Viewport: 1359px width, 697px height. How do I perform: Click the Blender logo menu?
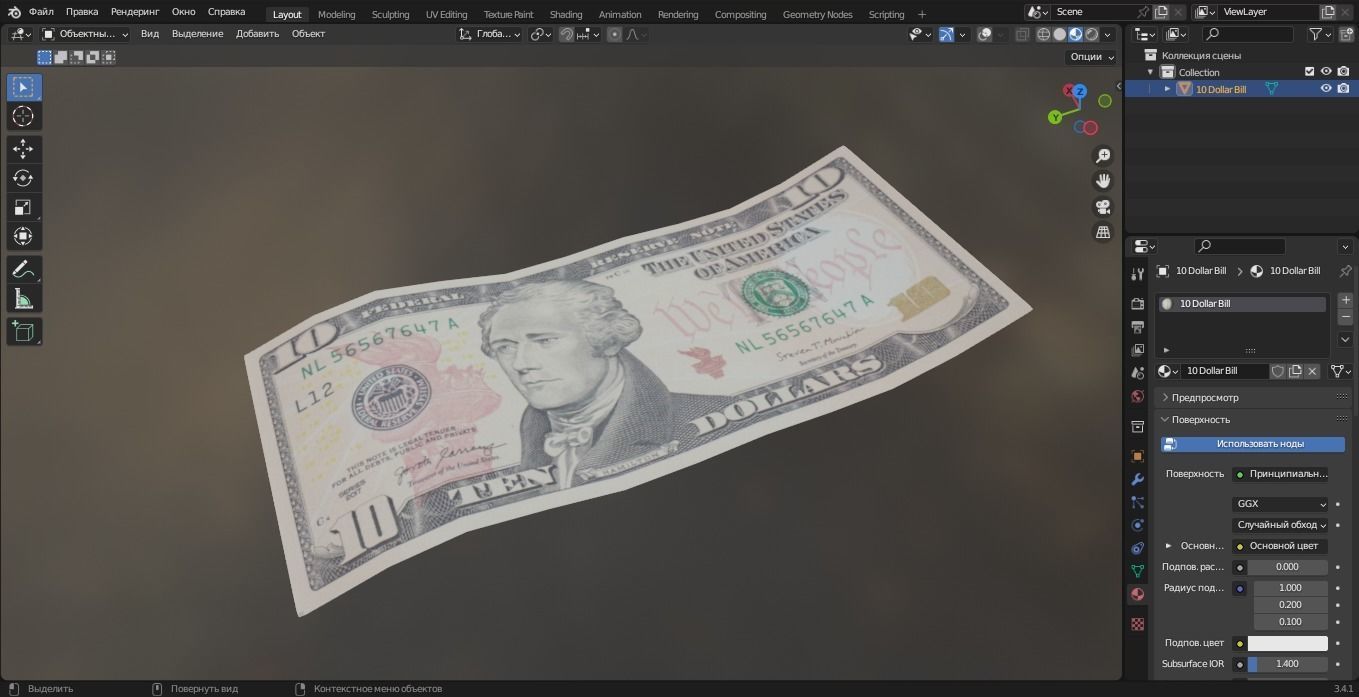point(14,12)
